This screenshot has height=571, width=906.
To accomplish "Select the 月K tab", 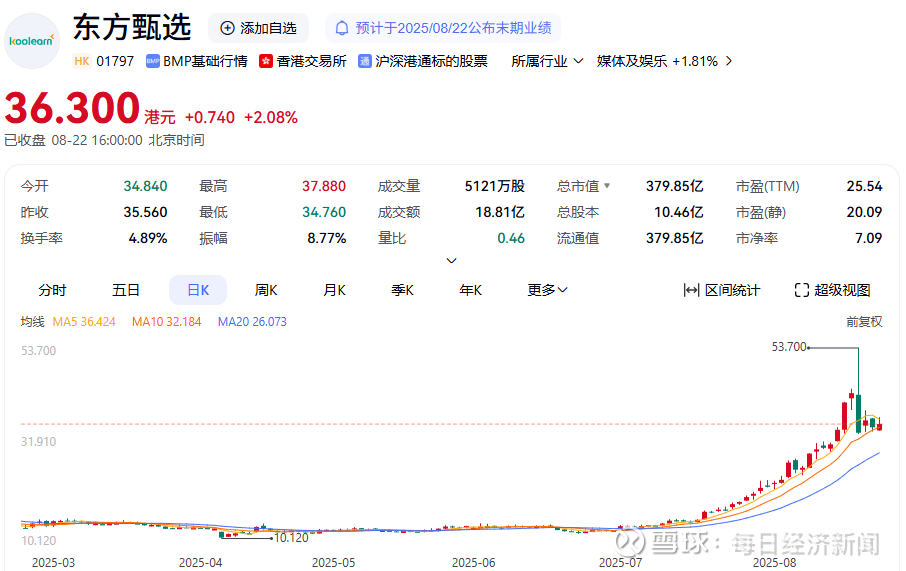I will point(335,290).
